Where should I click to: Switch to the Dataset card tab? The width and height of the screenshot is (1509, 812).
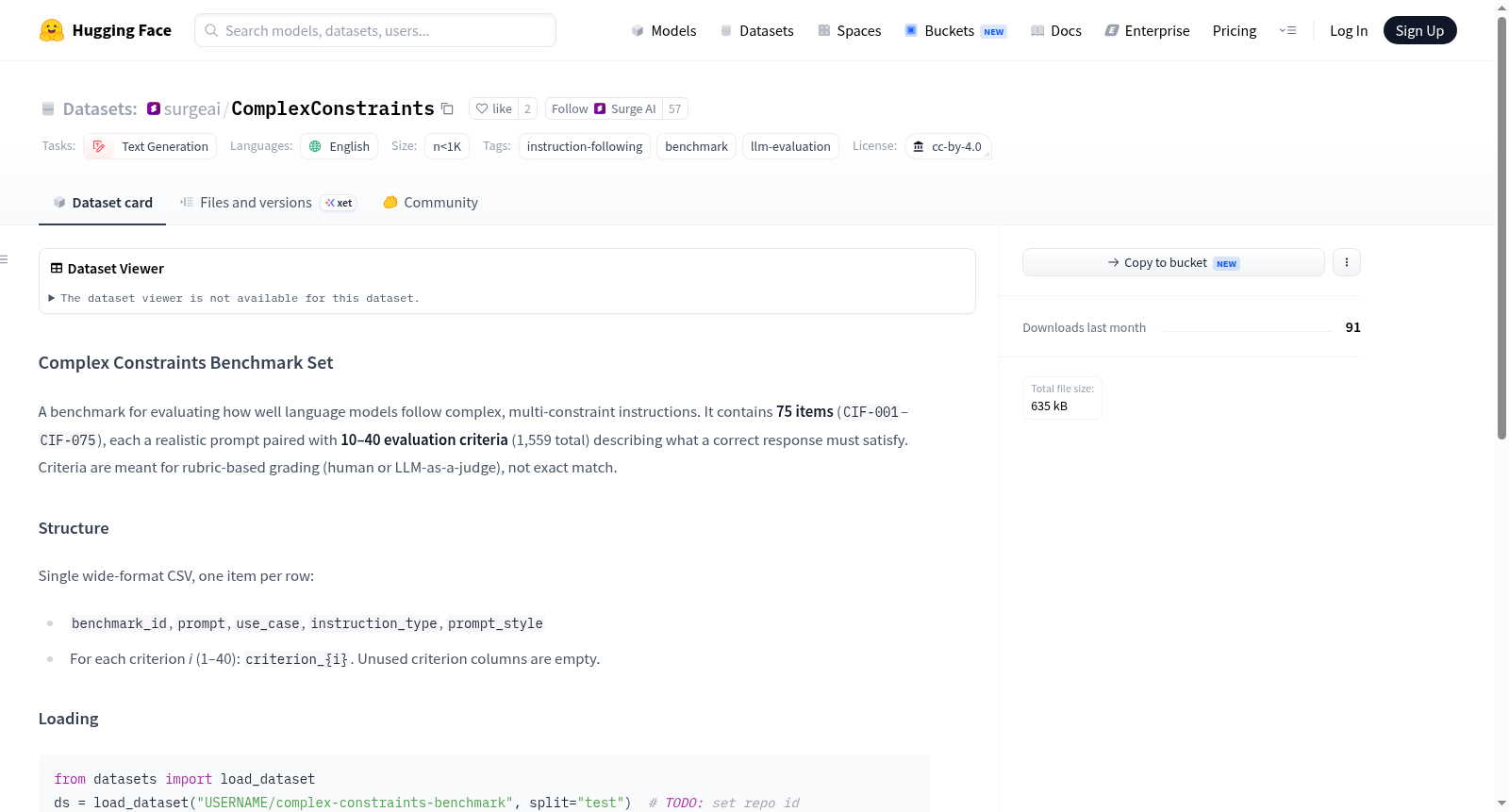pyautogui.click(x=103, y=203)
